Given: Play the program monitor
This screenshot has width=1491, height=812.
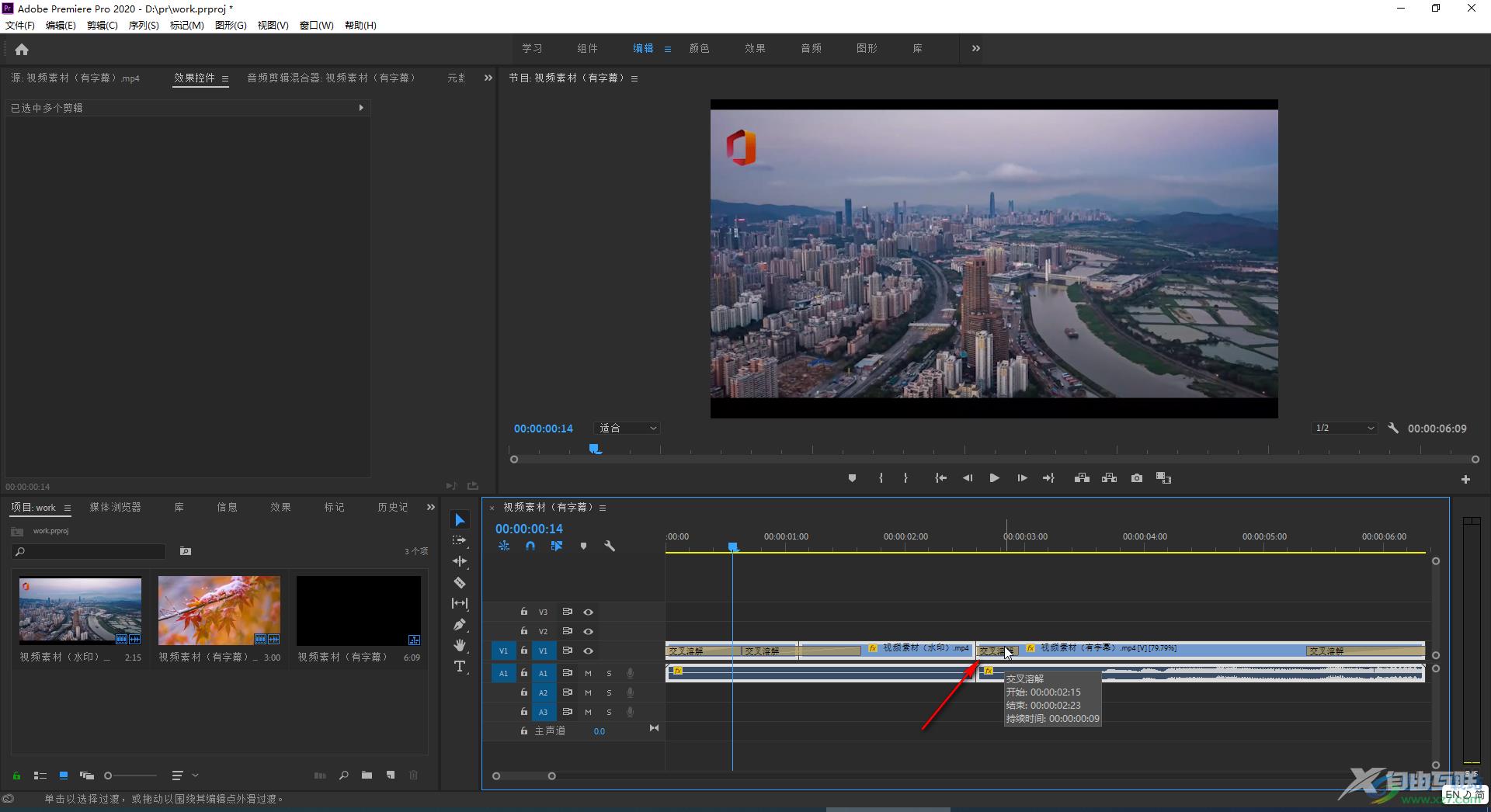Looking at the screenshot, I should [x=994, y=478].
